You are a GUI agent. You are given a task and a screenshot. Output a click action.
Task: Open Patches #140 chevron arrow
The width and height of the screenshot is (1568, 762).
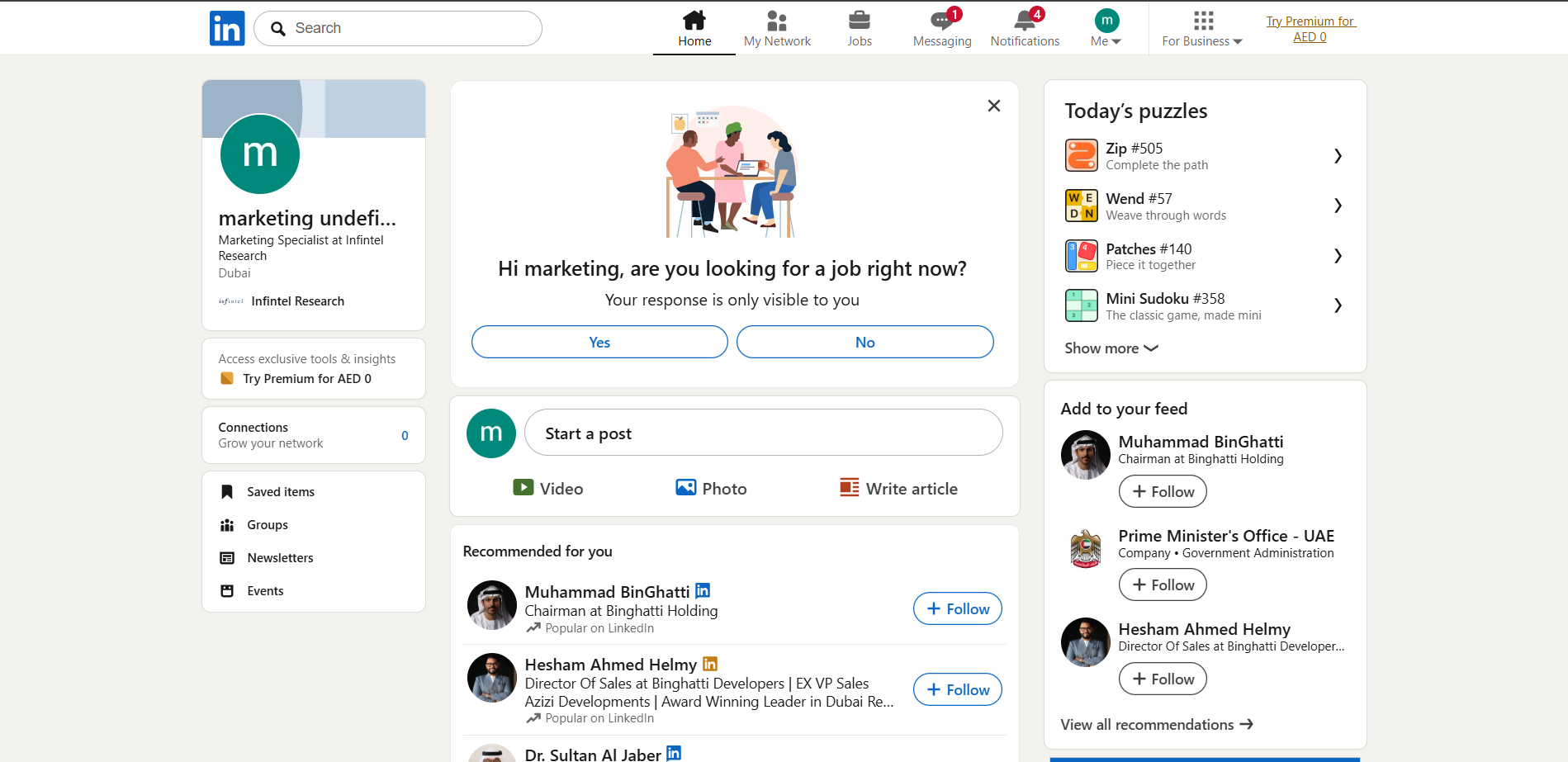[1338, 256]
